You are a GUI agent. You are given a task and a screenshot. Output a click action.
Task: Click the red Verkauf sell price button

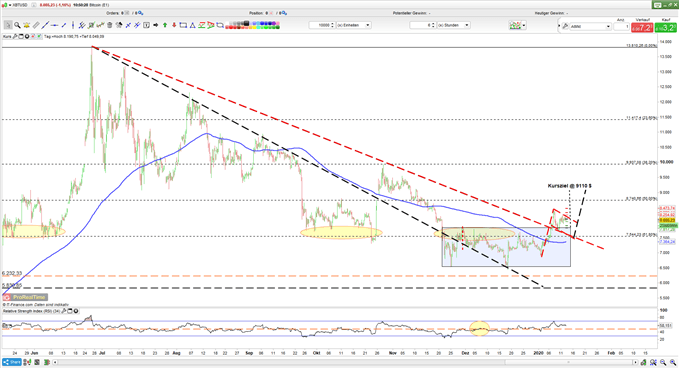[642, 27]
